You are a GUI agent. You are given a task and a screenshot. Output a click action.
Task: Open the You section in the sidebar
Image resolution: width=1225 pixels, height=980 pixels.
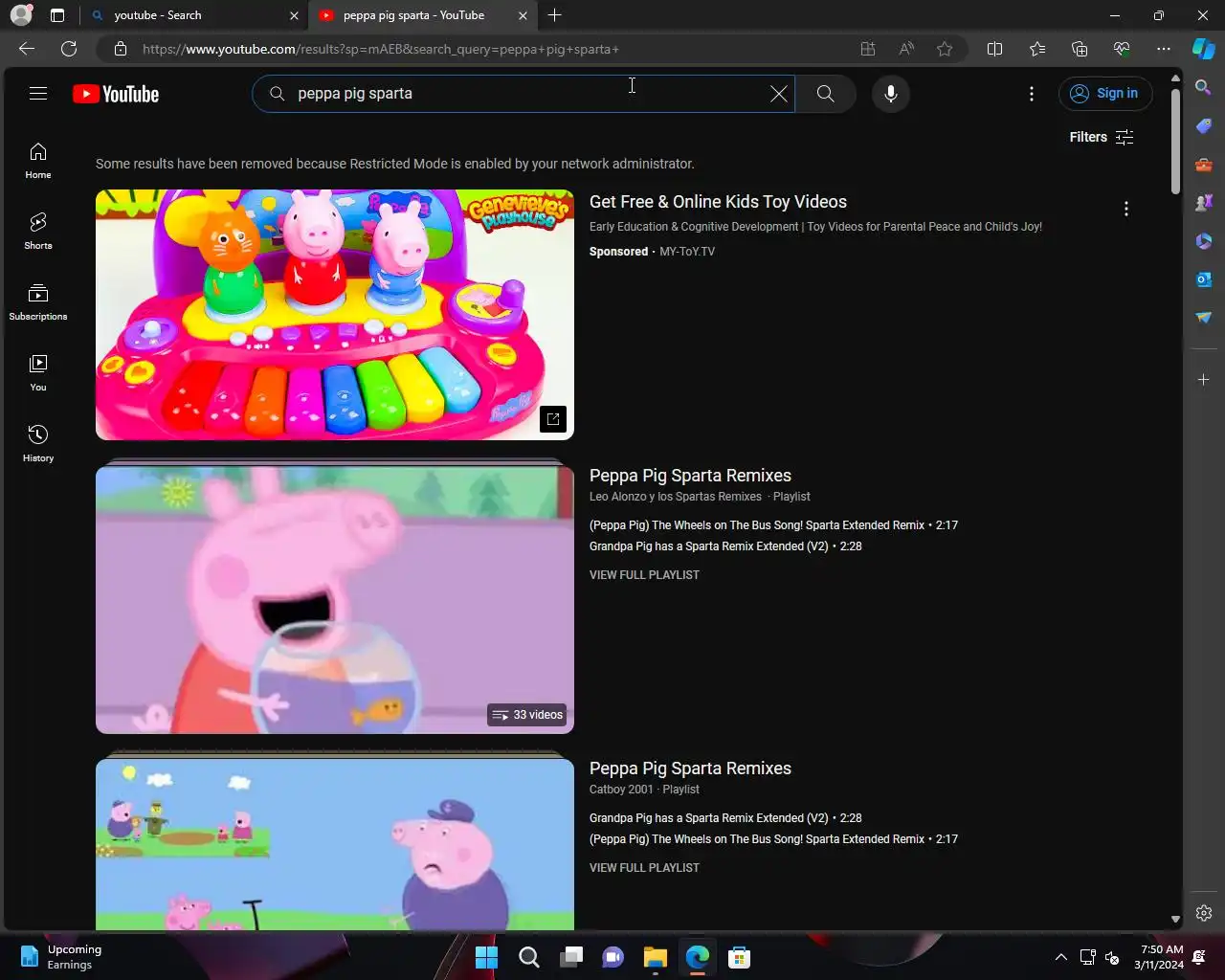[x=38, y=373]
